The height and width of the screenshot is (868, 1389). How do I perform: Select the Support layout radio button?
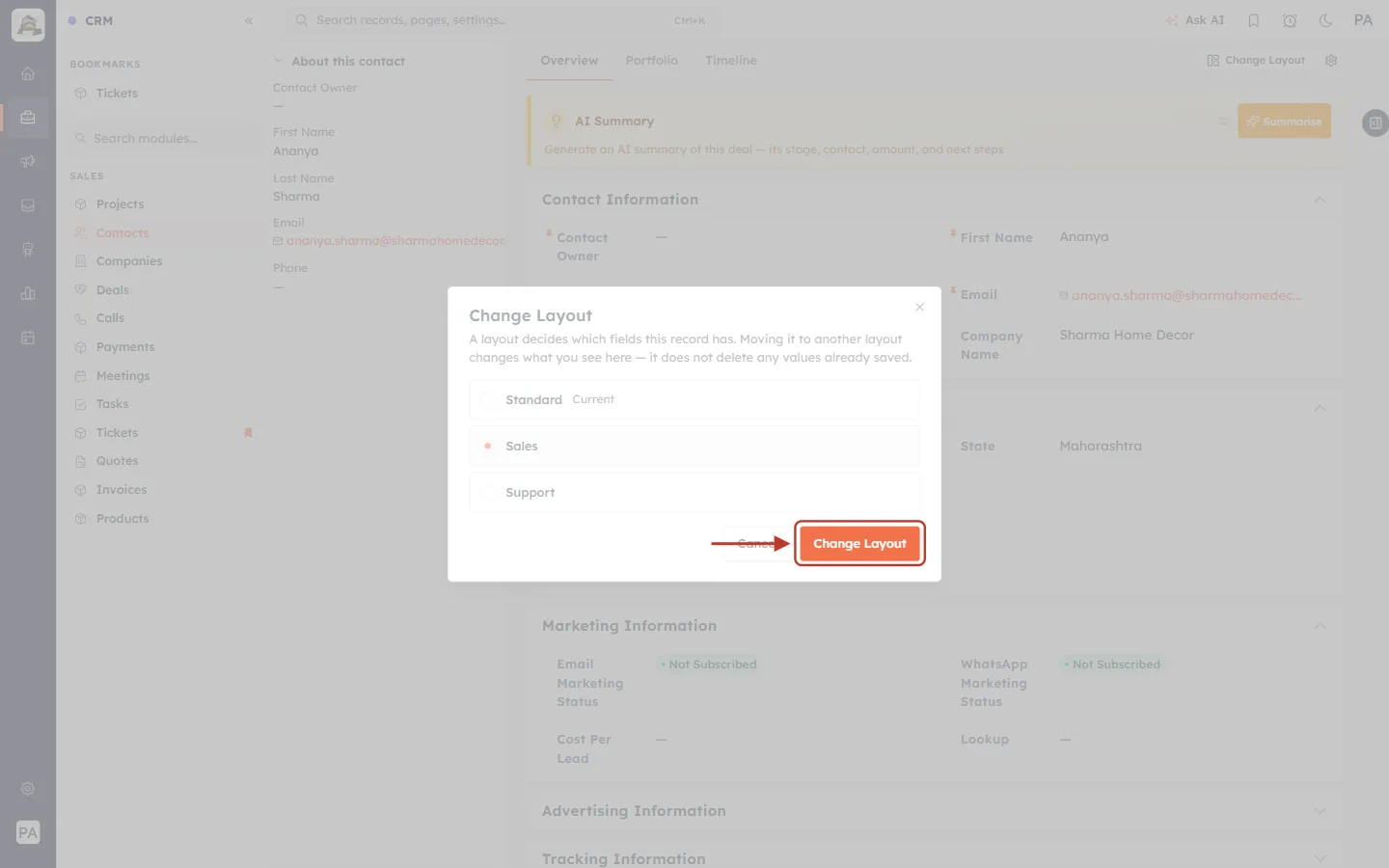click(488, 492)
